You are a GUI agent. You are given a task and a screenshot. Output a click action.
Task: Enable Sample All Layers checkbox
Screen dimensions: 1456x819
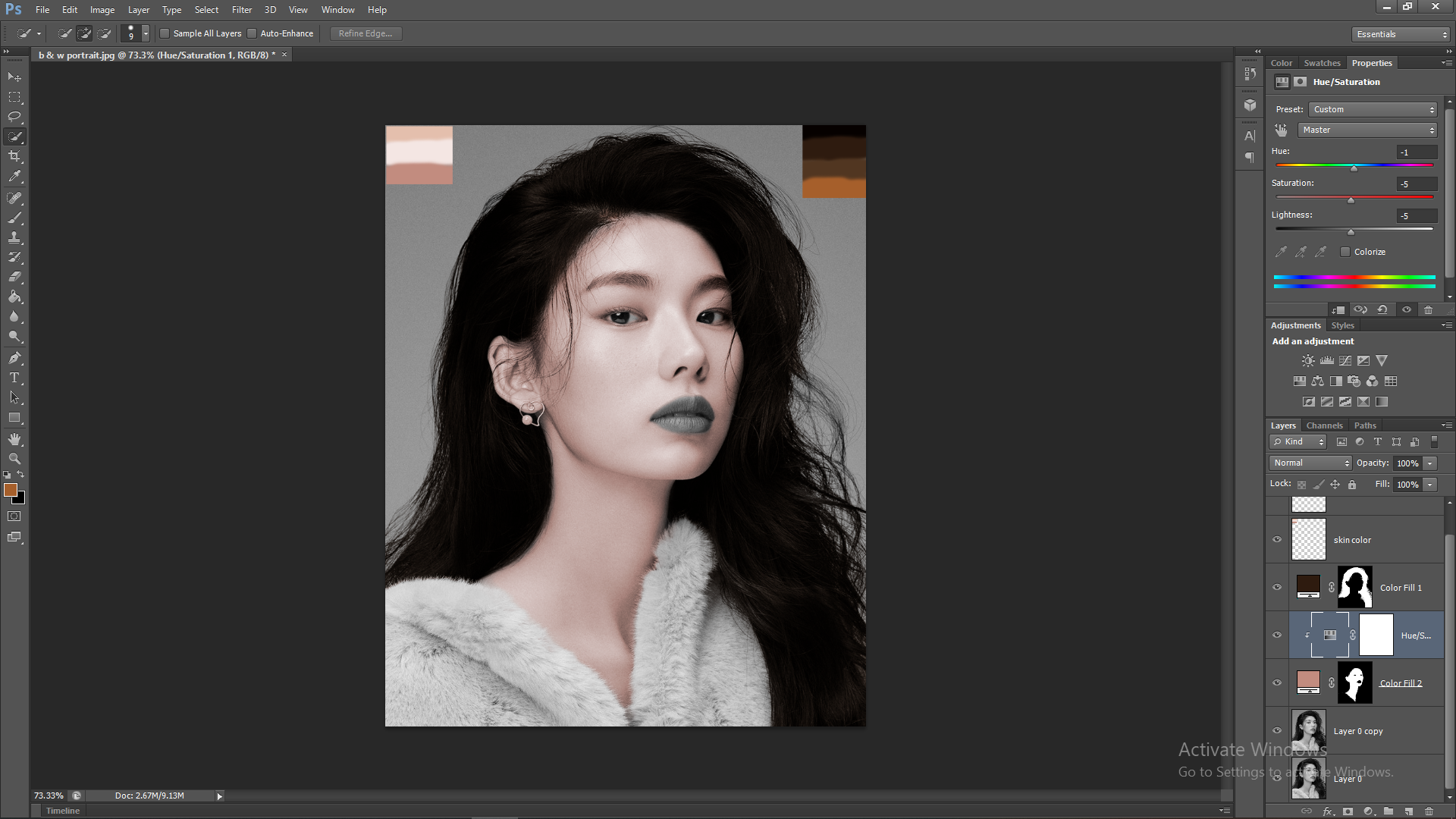[x=165, y=33]
